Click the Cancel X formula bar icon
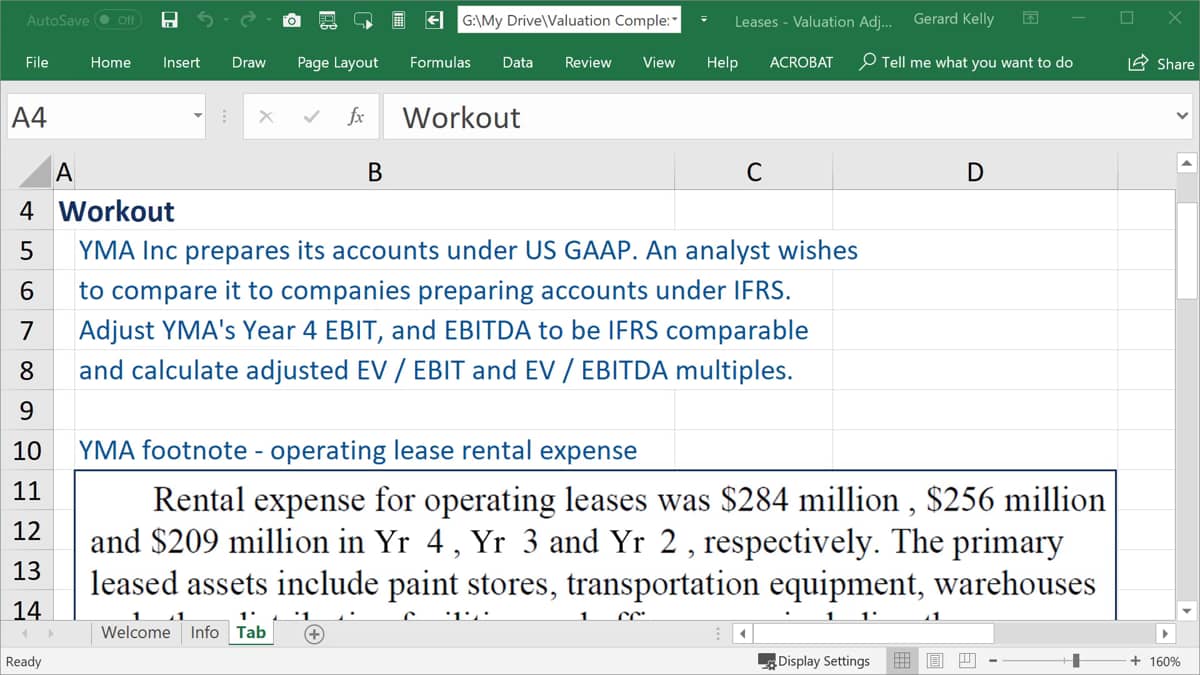 click(x=266, y=117)
